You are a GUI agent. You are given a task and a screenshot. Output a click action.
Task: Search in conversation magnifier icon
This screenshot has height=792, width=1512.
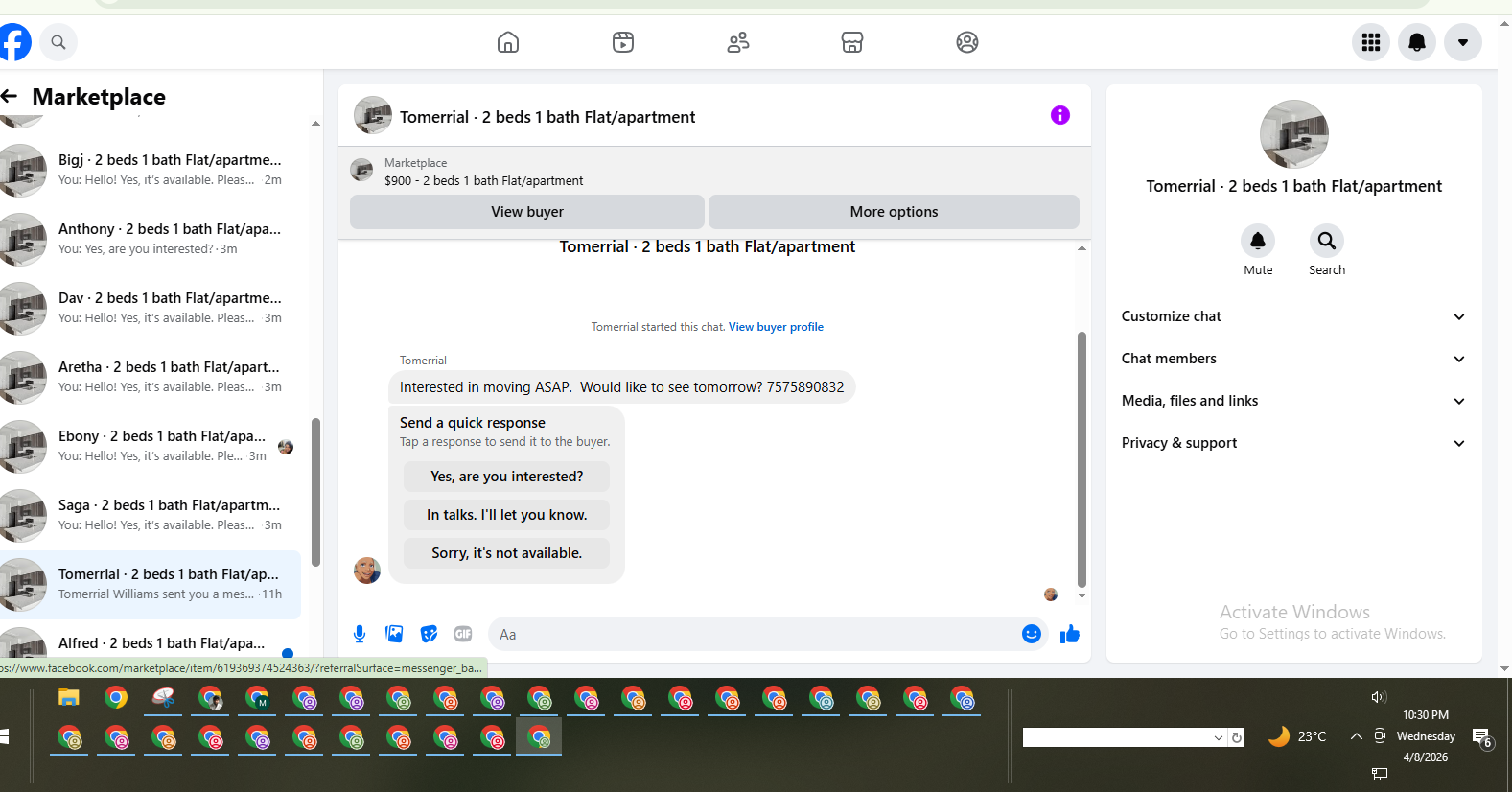tap(1327, 241)
